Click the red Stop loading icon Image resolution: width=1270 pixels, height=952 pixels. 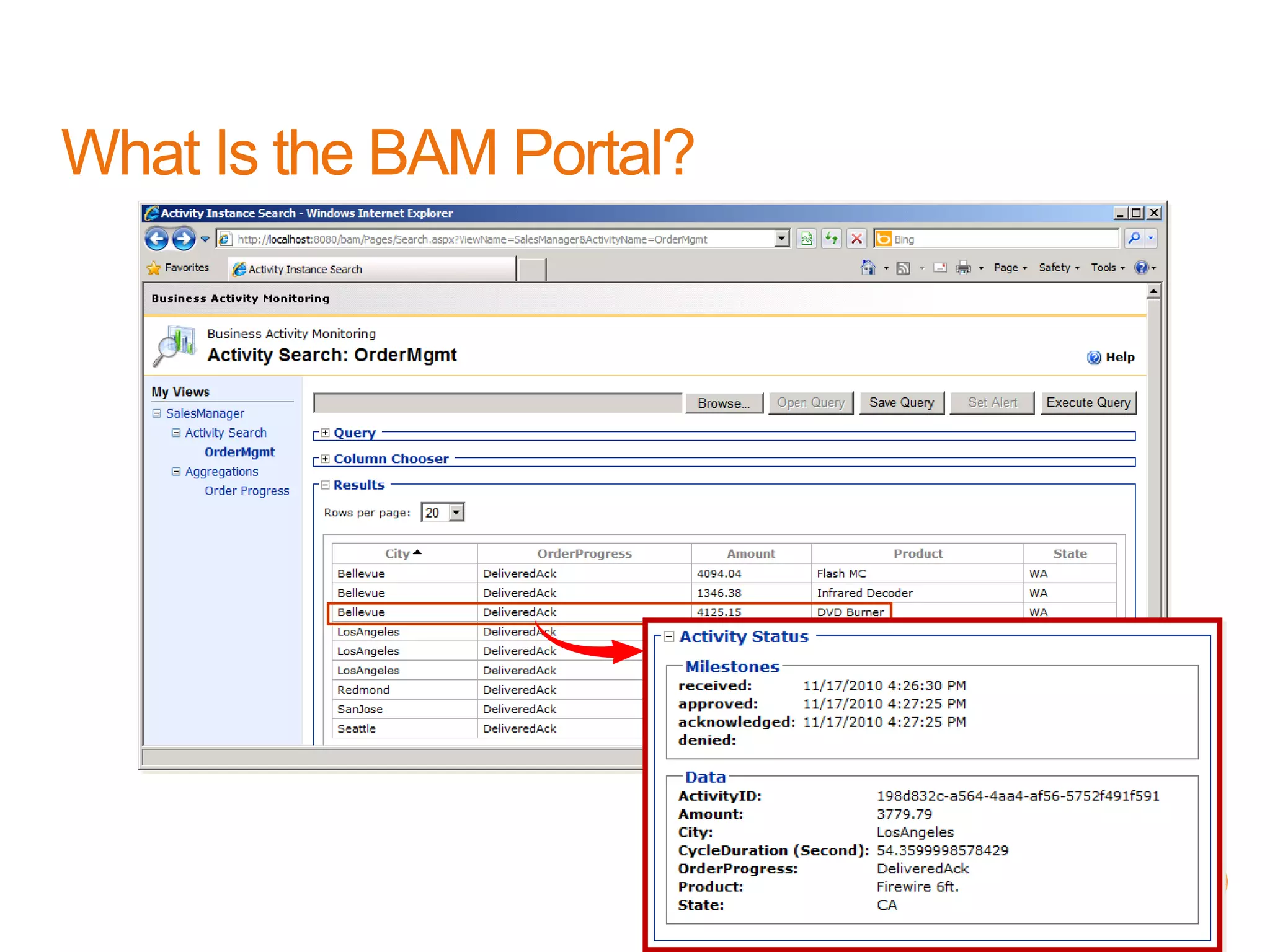[857, 239]
